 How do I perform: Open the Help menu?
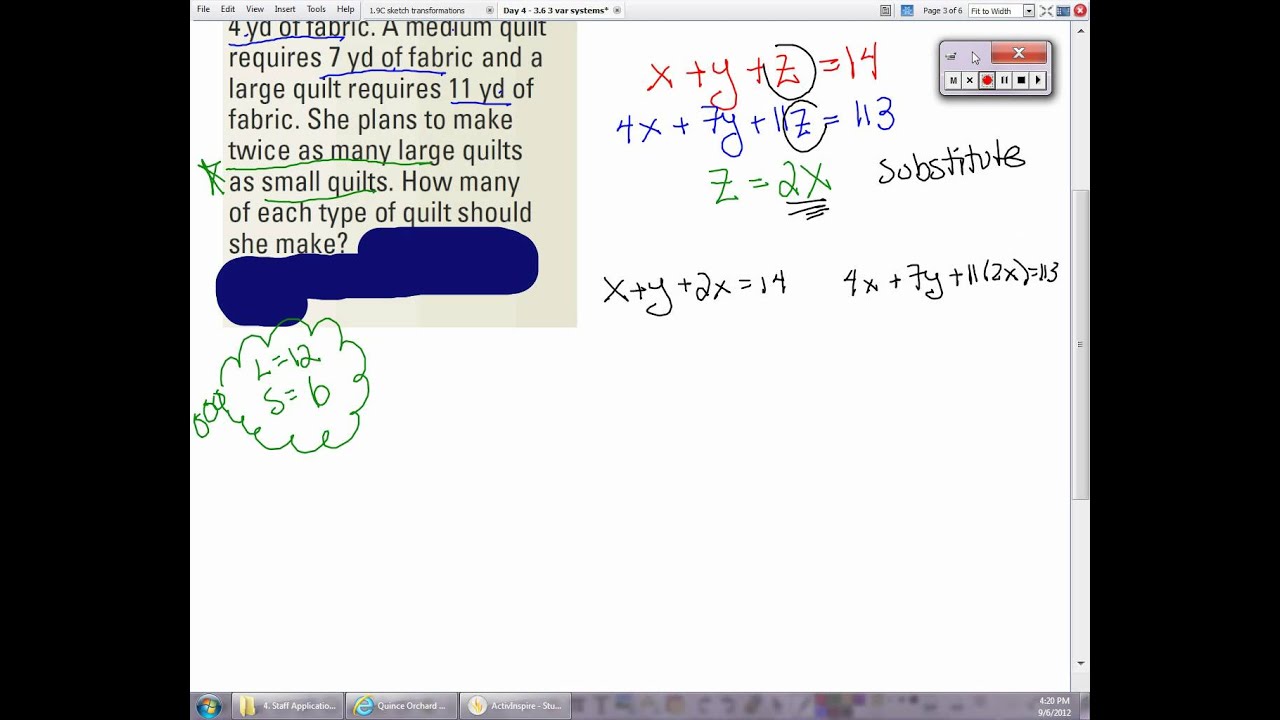tap(345, 10)
